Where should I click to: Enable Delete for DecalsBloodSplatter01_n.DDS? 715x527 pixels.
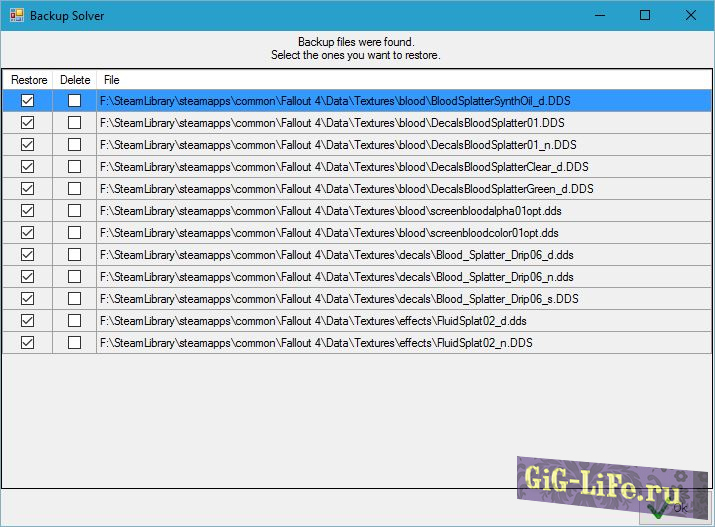[x=74, y=144]
